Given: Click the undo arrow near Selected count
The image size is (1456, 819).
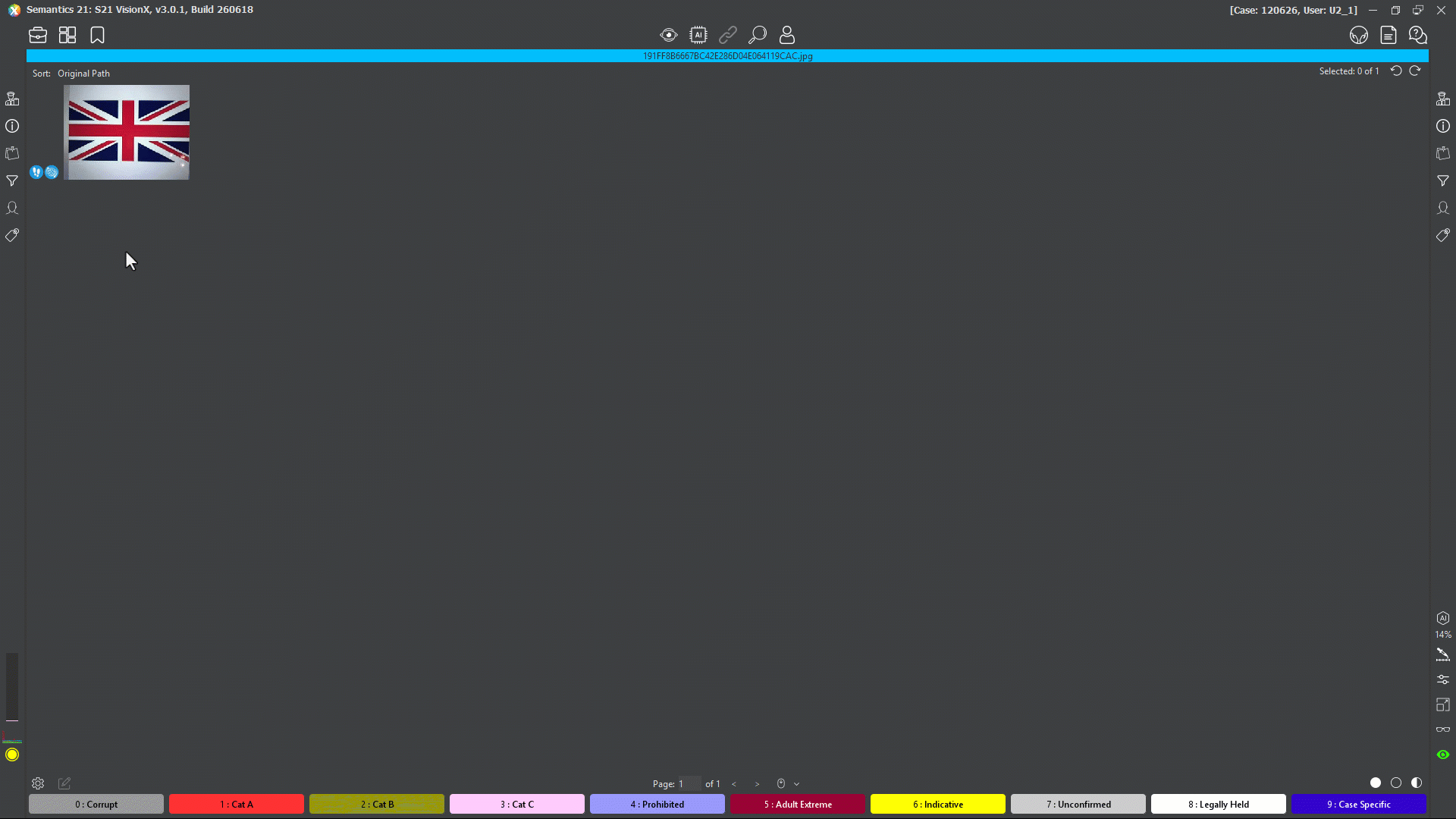Looking at the screenshot, I should (x=1396, y=71).
